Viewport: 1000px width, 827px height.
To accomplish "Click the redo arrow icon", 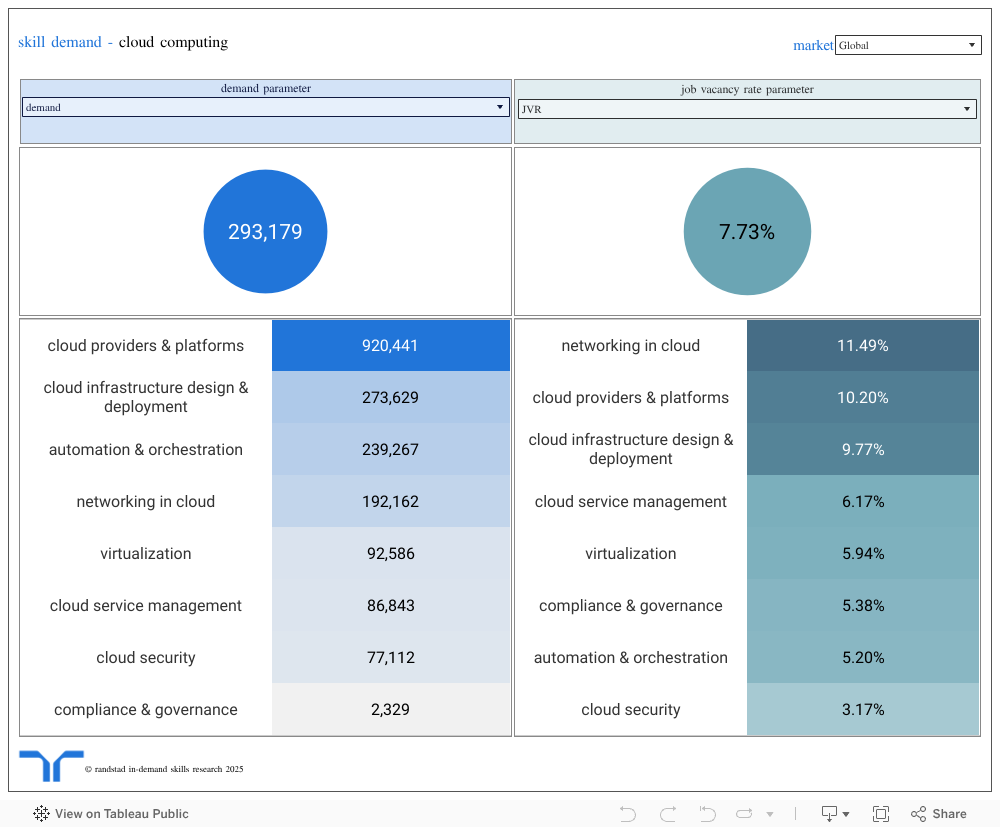I will tap(668, 814).
